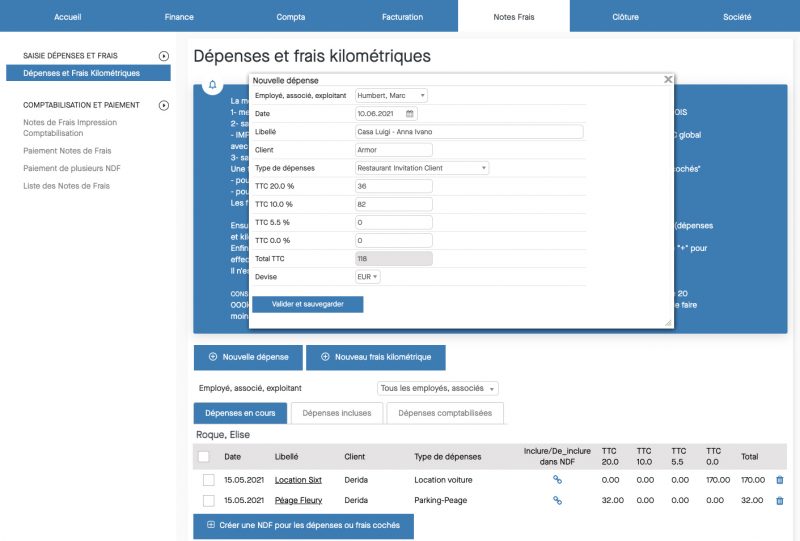Open the Tous les employés, associés filter
Image resolution: width=800 pixels, height=541 pixels.
tap(437, 388)
